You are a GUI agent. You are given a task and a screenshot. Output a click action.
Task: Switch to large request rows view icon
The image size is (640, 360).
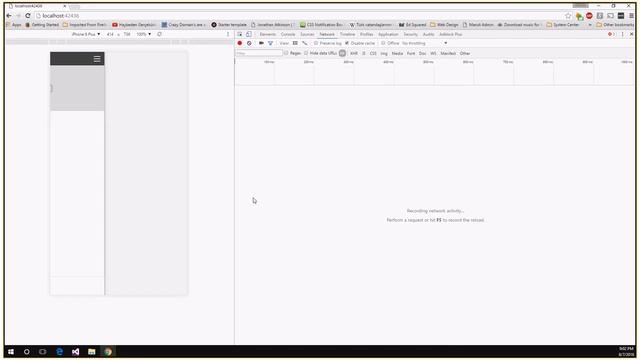295,43
